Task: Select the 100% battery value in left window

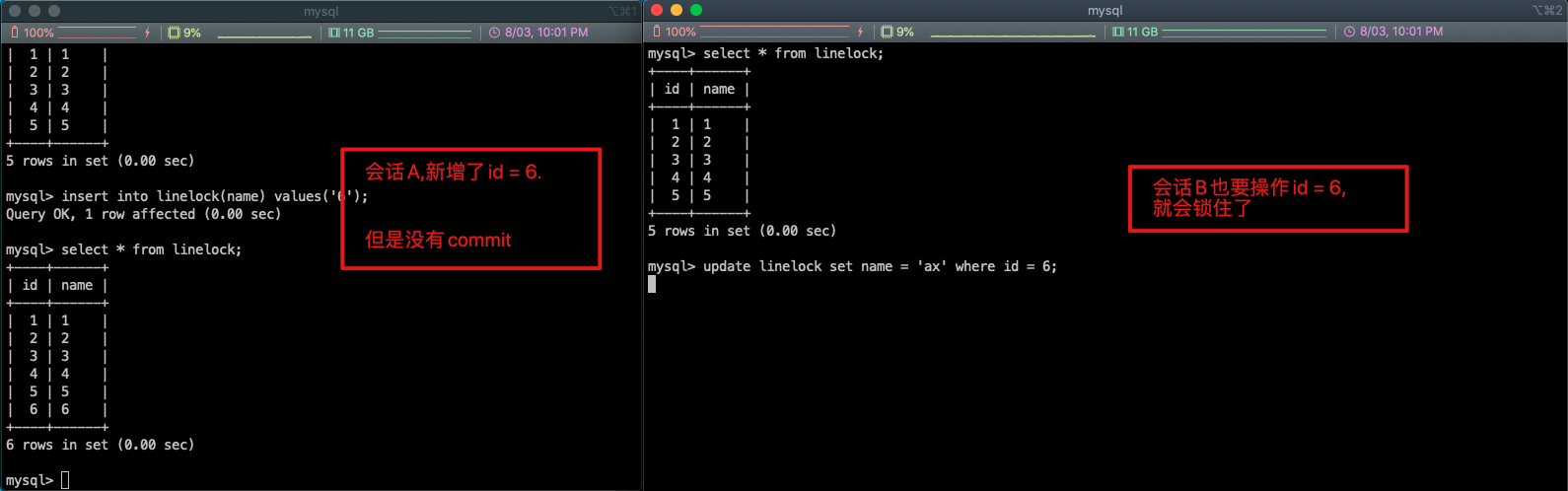Action: (38, 33)
